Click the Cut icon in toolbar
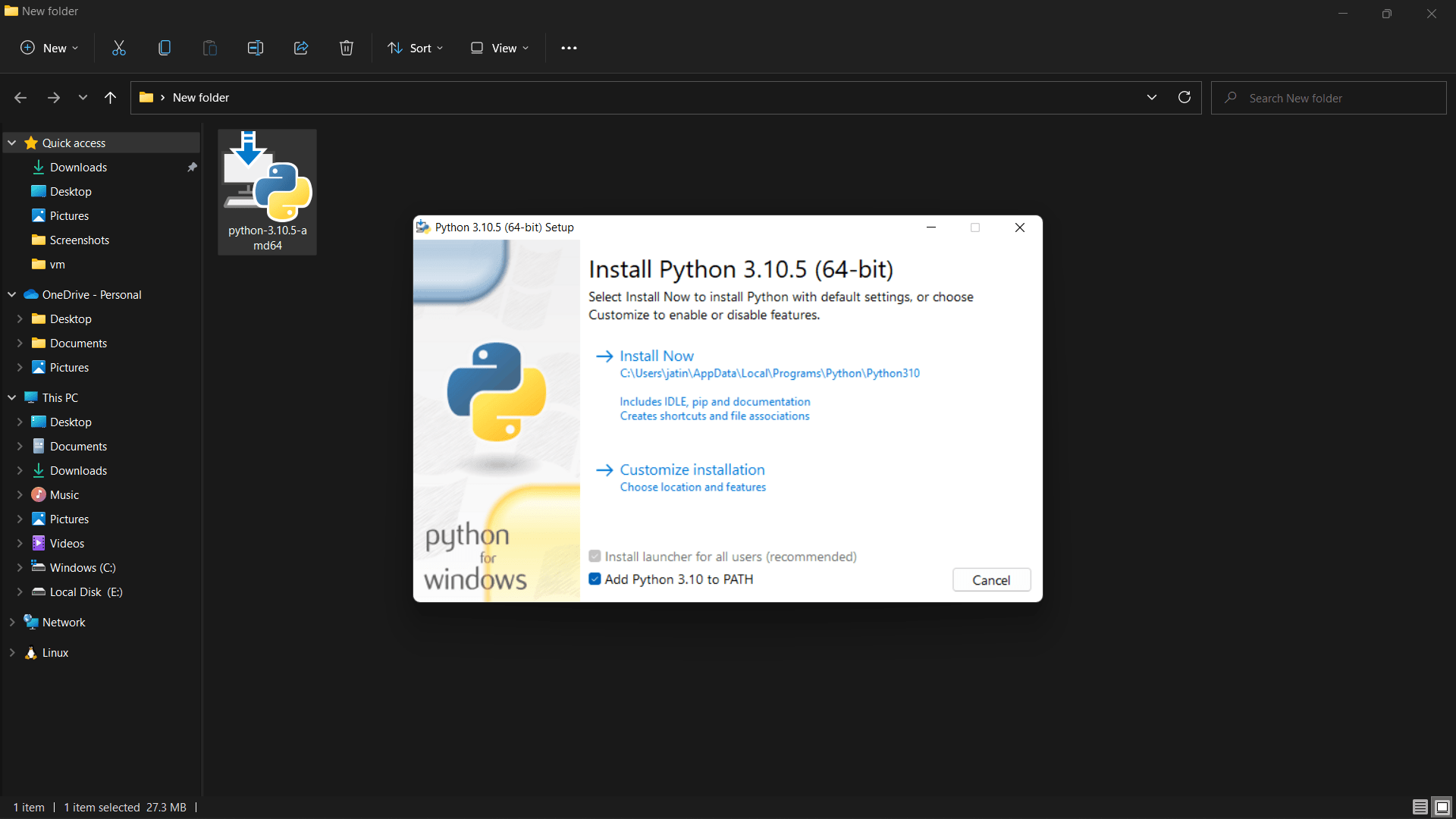1456x819 pixels. [119, 48]
